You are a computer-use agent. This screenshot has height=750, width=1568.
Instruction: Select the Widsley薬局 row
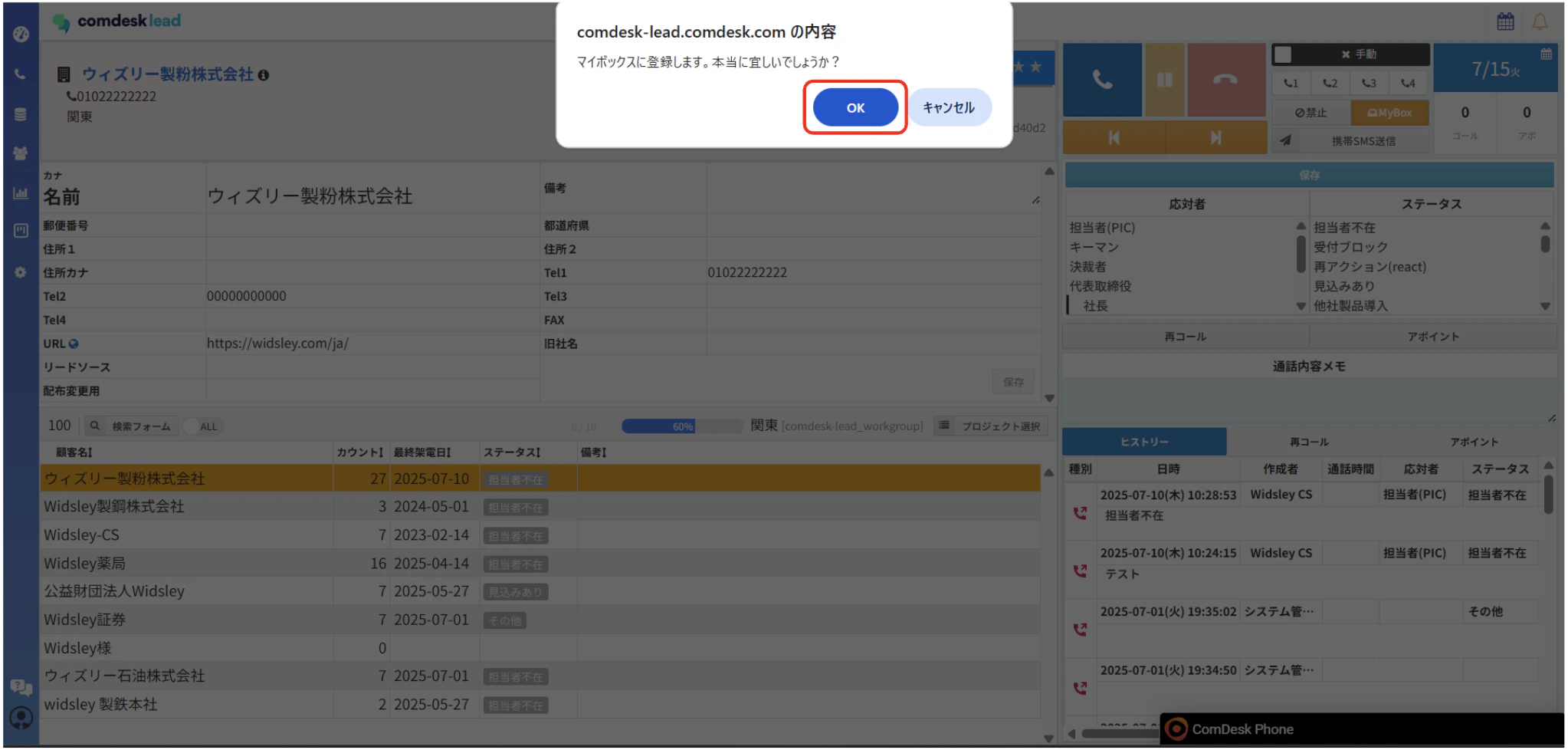point(540,564)
